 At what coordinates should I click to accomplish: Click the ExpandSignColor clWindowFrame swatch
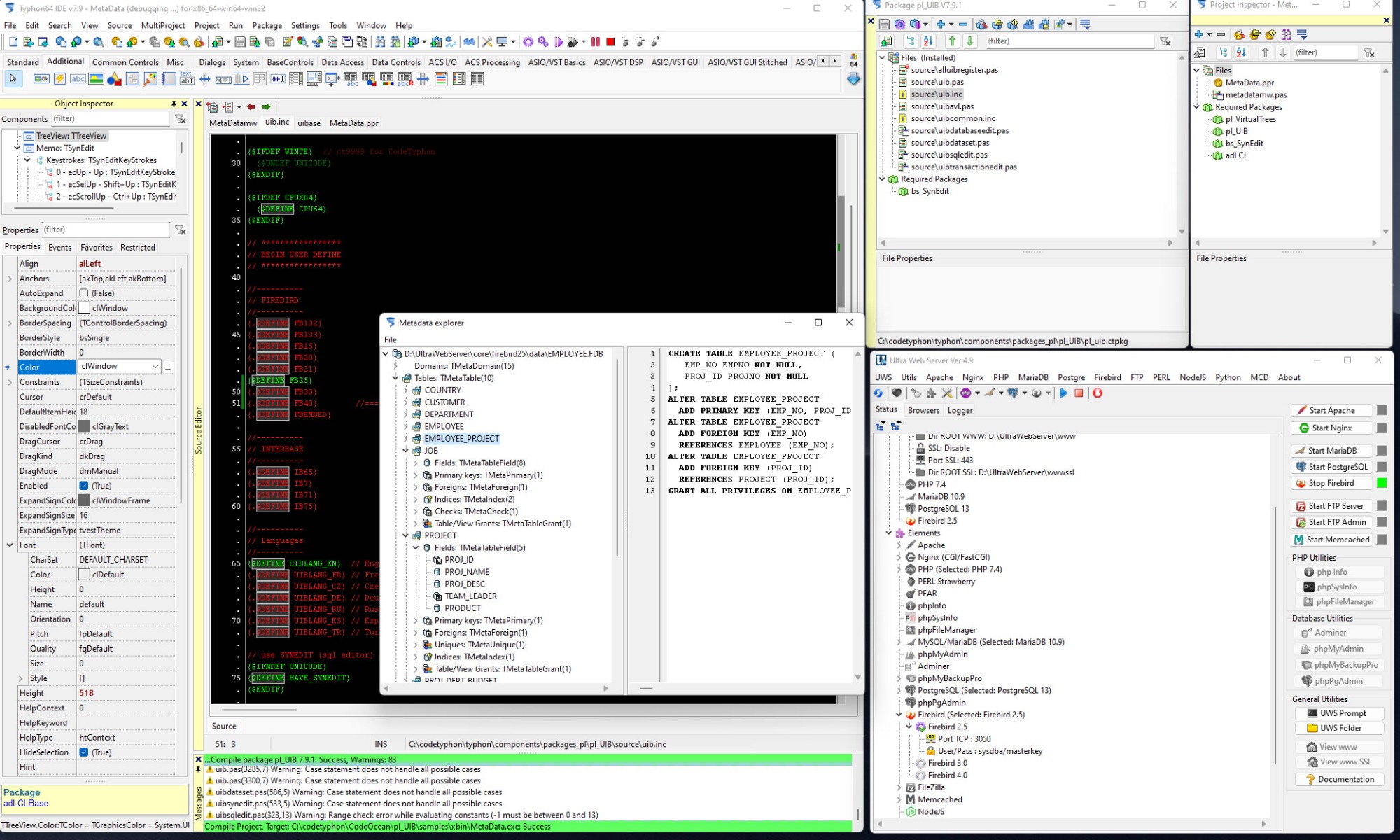(x=84, y=500)
